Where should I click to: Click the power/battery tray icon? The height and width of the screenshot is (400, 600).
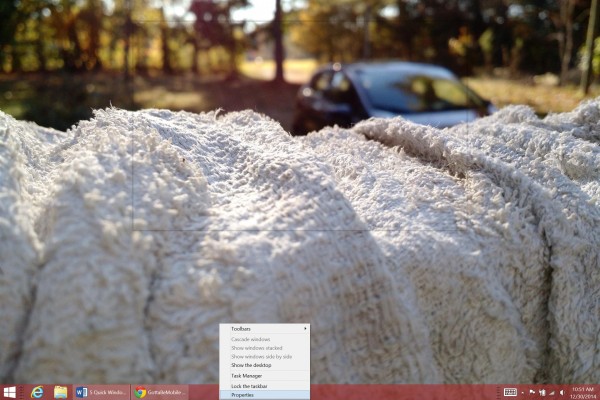(x=542, y=392)
